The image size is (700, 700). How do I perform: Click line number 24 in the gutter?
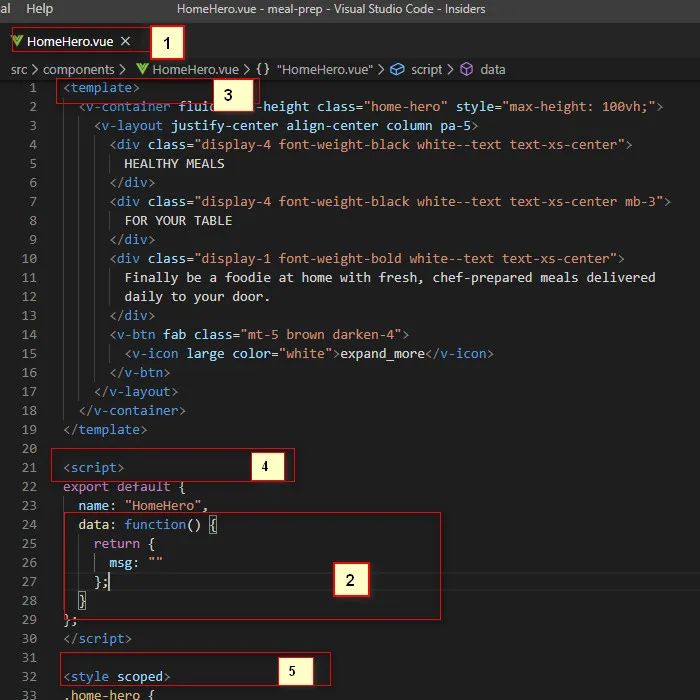click(29, 525)
